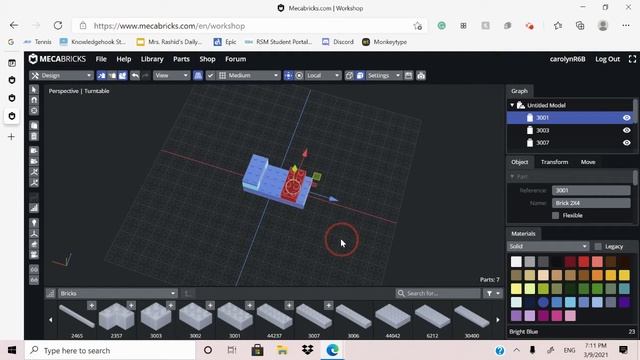Pick the white color swatch
Viewport: 640px width, 360px height.
[x=516, y=262]
